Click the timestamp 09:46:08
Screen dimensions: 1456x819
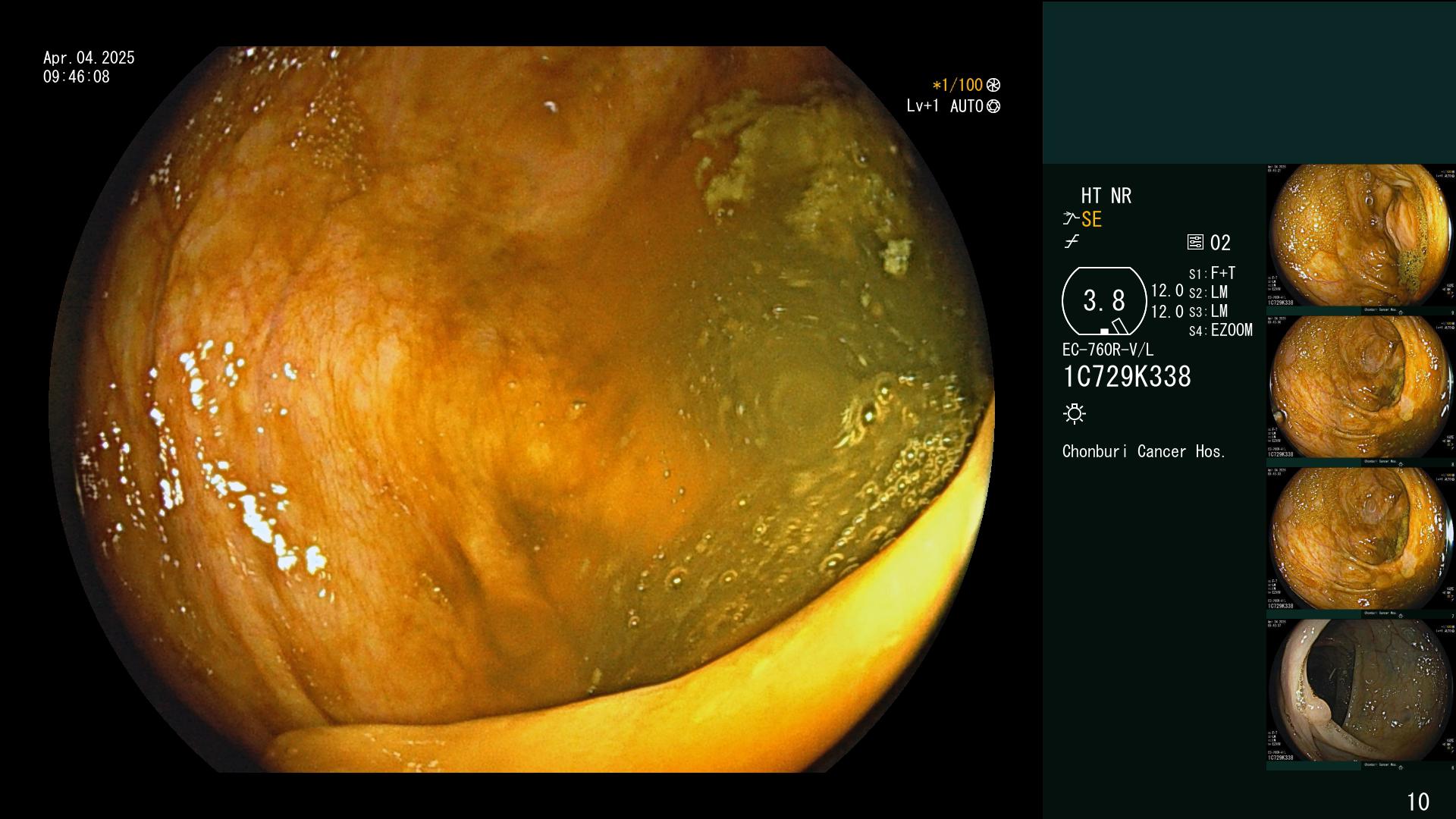coord(77,77)
